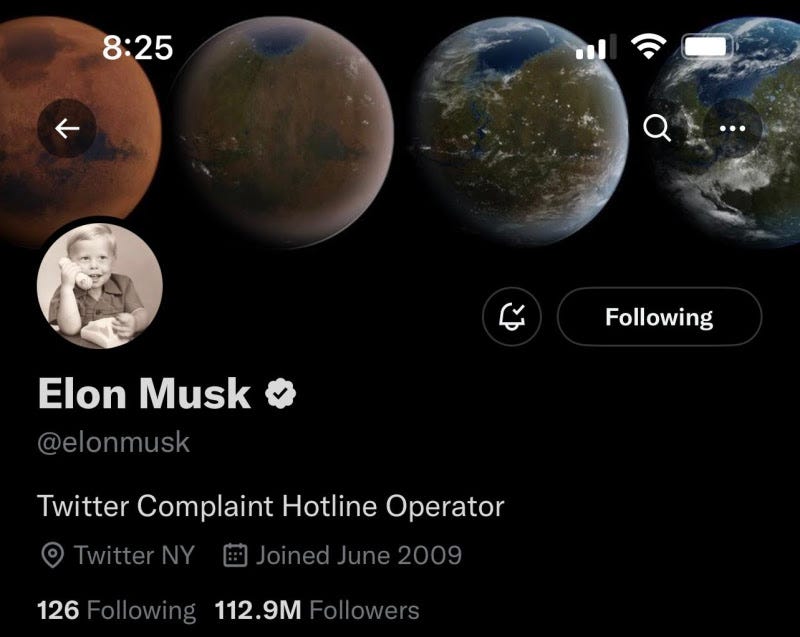This screenshot has width=800, height=637.
Task: Open the Twitter NY location text
Action: [x=135, y=555]
